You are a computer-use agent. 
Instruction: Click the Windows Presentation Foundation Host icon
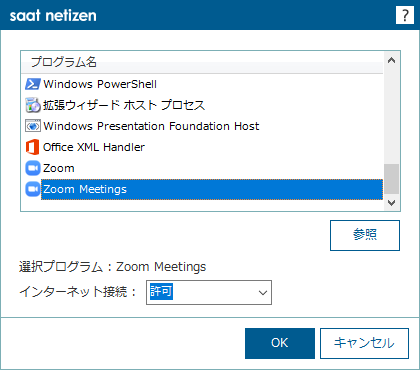click(x=33, y=126)
